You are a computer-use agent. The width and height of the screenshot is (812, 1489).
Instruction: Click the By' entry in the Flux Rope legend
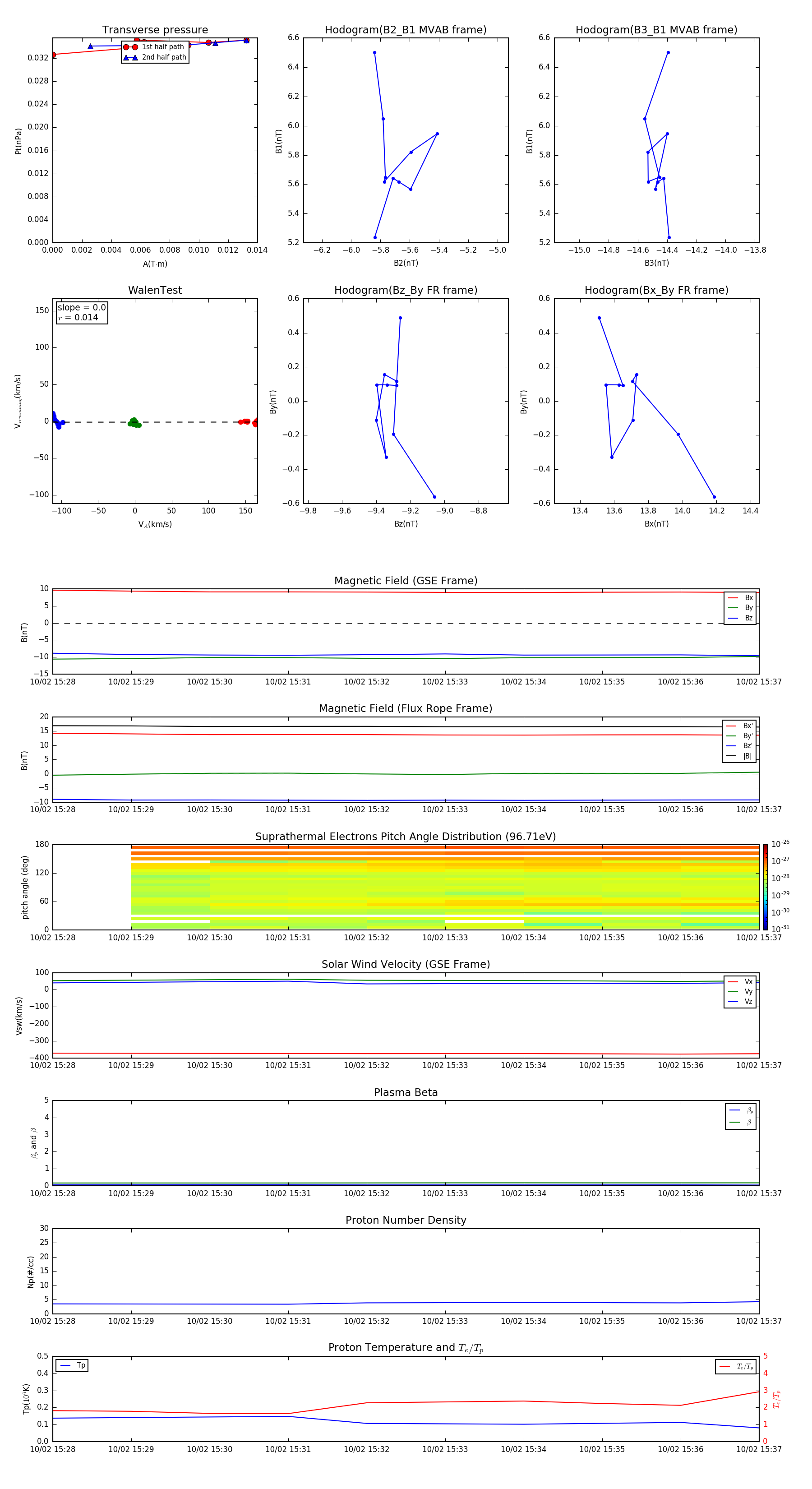tap(739, 736)
